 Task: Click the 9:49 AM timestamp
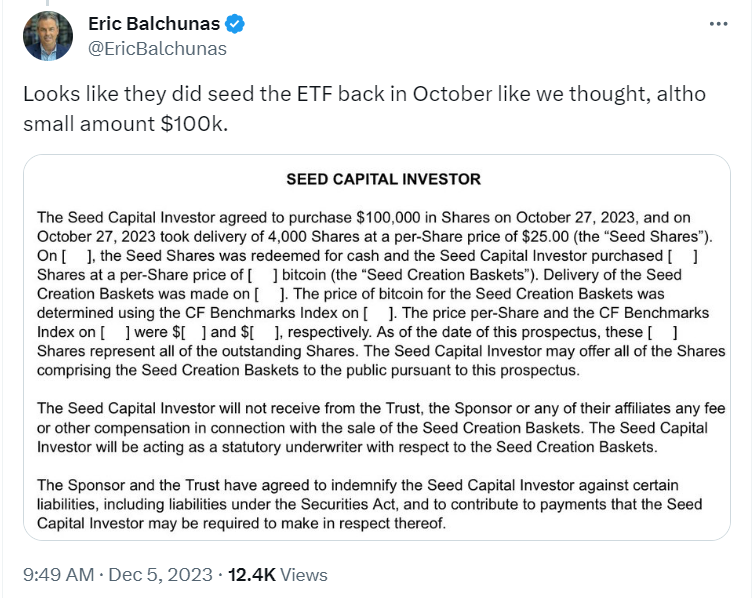(59, 575)
